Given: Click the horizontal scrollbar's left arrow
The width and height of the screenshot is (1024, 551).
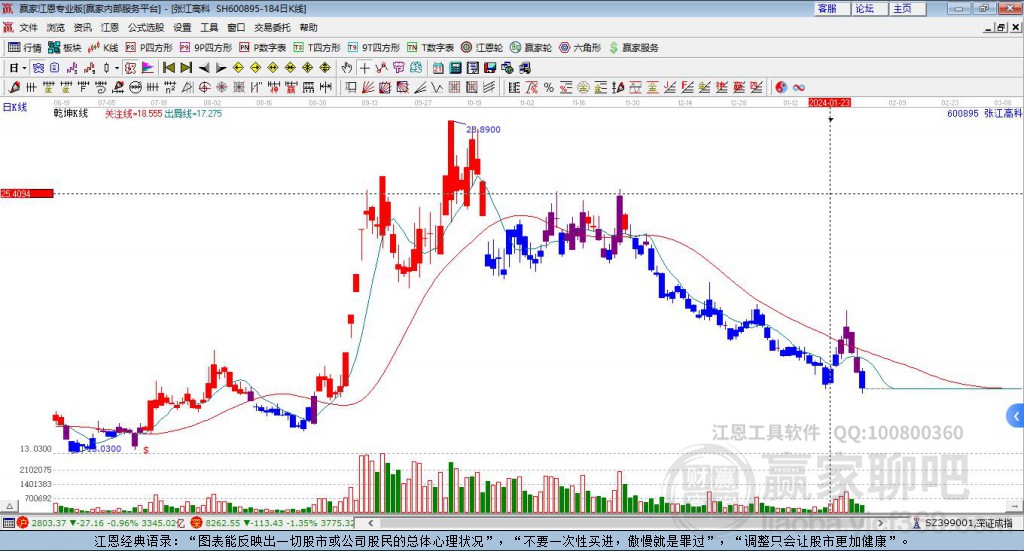Looking at the screenshot, I should coord(370,522).
